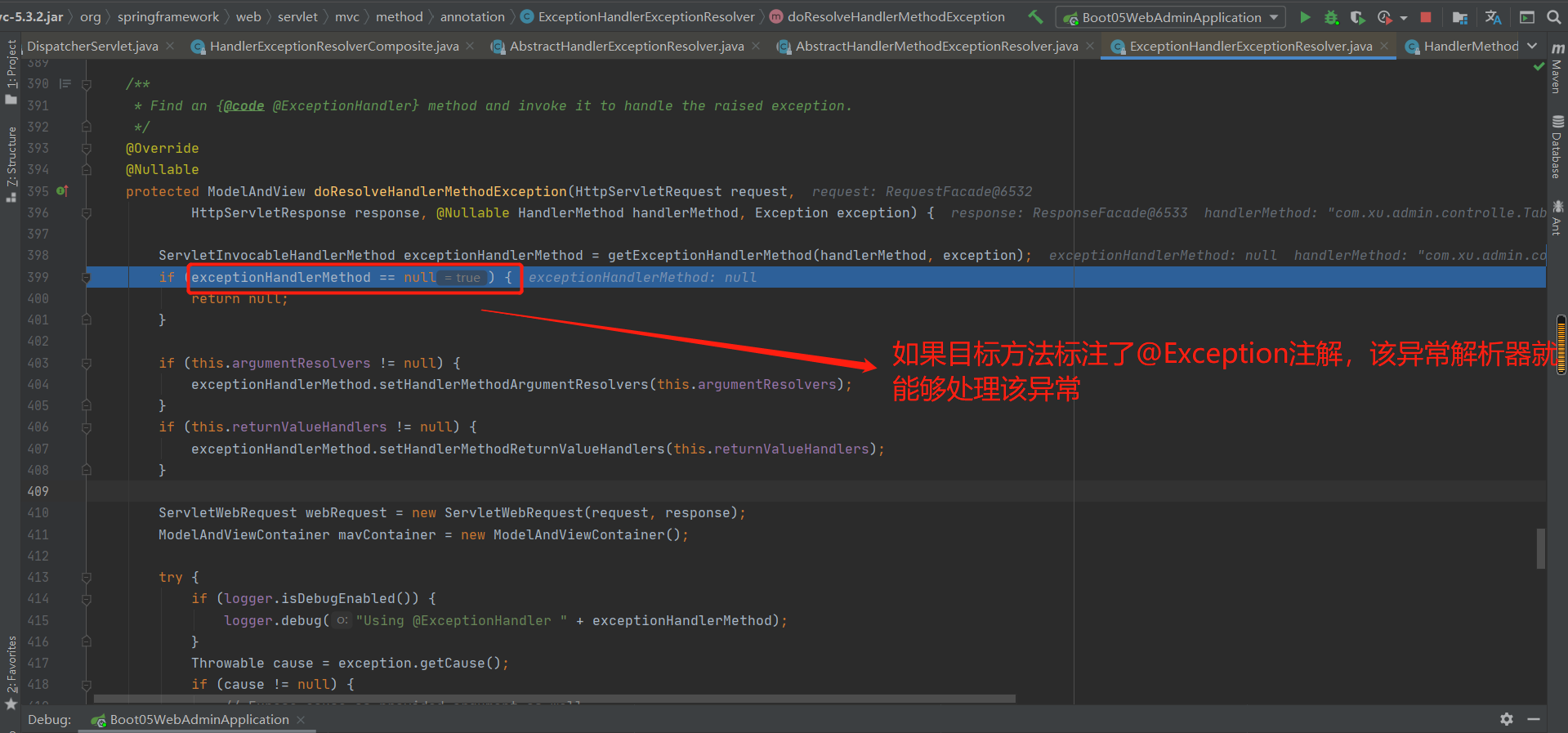Image resolution: width=1568 pixels, height=733 pixels.
Task: Click the Translate icon
Action: click(1493, 17)
